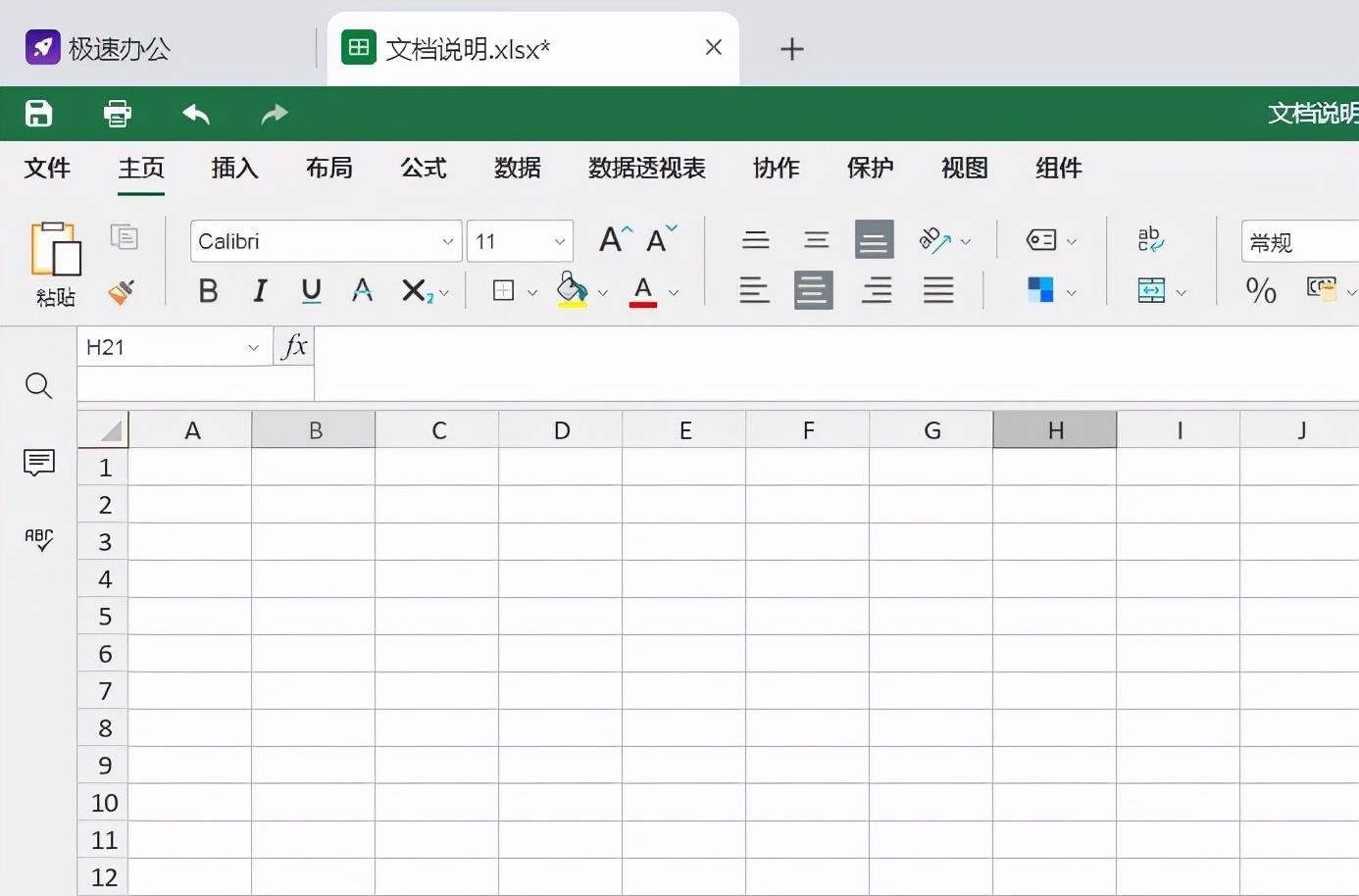The image size is (1359, 896).
Task: Align text to middle vertically
Action: [816, 239]
